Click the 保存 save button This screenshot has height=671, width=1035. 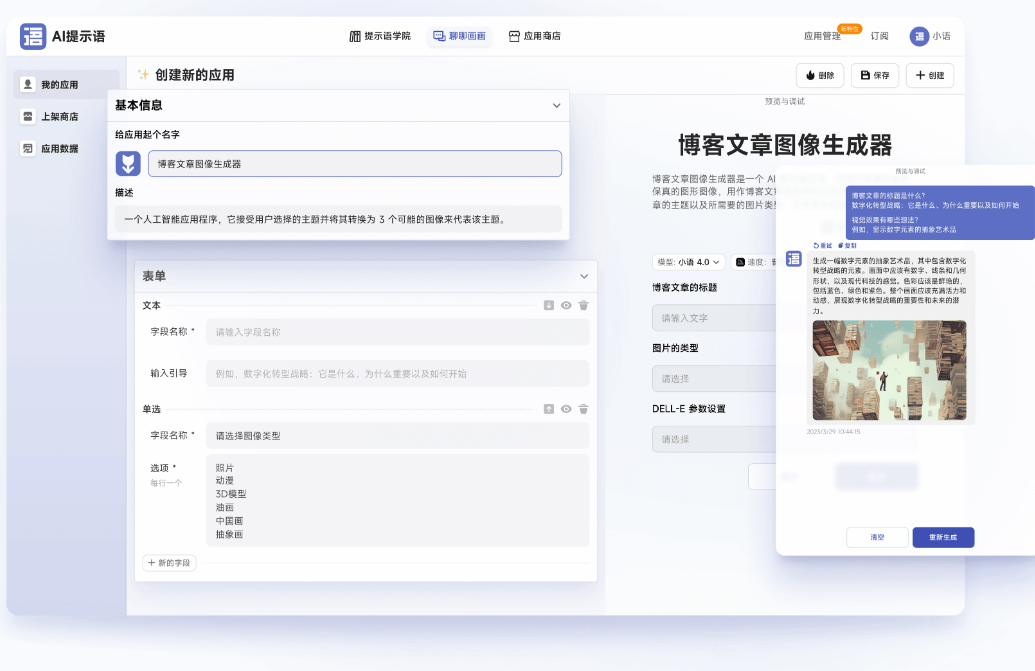pyautogui.click(x=873, y=75)
